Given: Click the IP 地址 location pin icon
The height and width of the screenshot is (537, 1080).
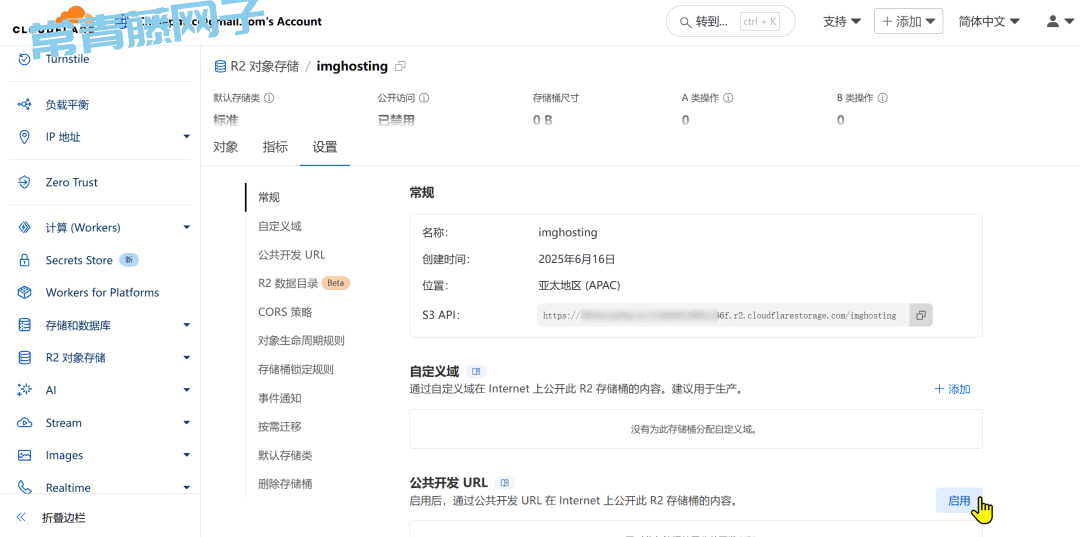Looking at the screenshot, I should (x=24, y=137).
